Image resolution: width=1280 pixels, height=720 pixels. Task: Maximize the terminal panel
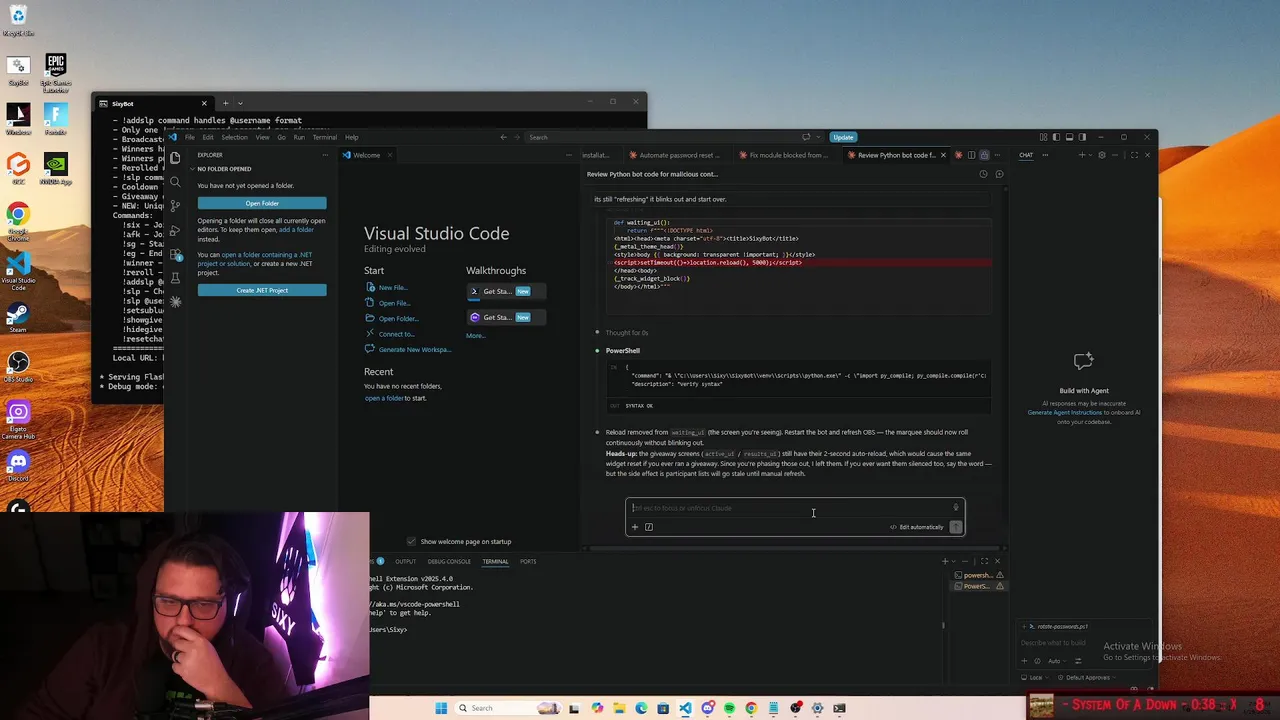coord(984,561)
